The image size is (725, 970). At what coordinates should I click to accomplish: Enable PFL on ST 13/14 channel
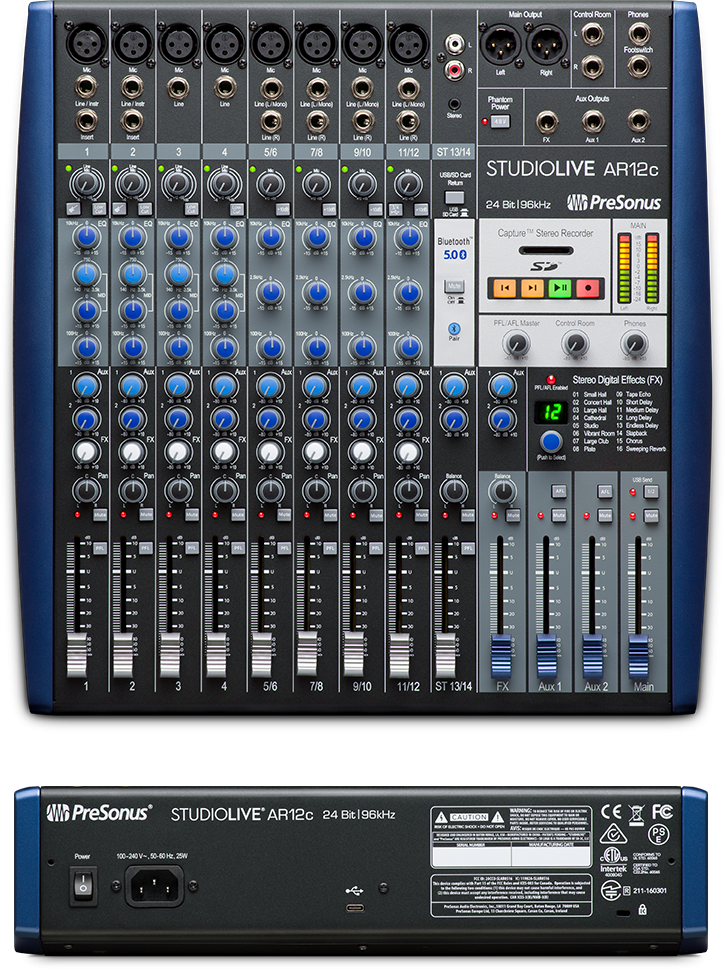(468, 548)
